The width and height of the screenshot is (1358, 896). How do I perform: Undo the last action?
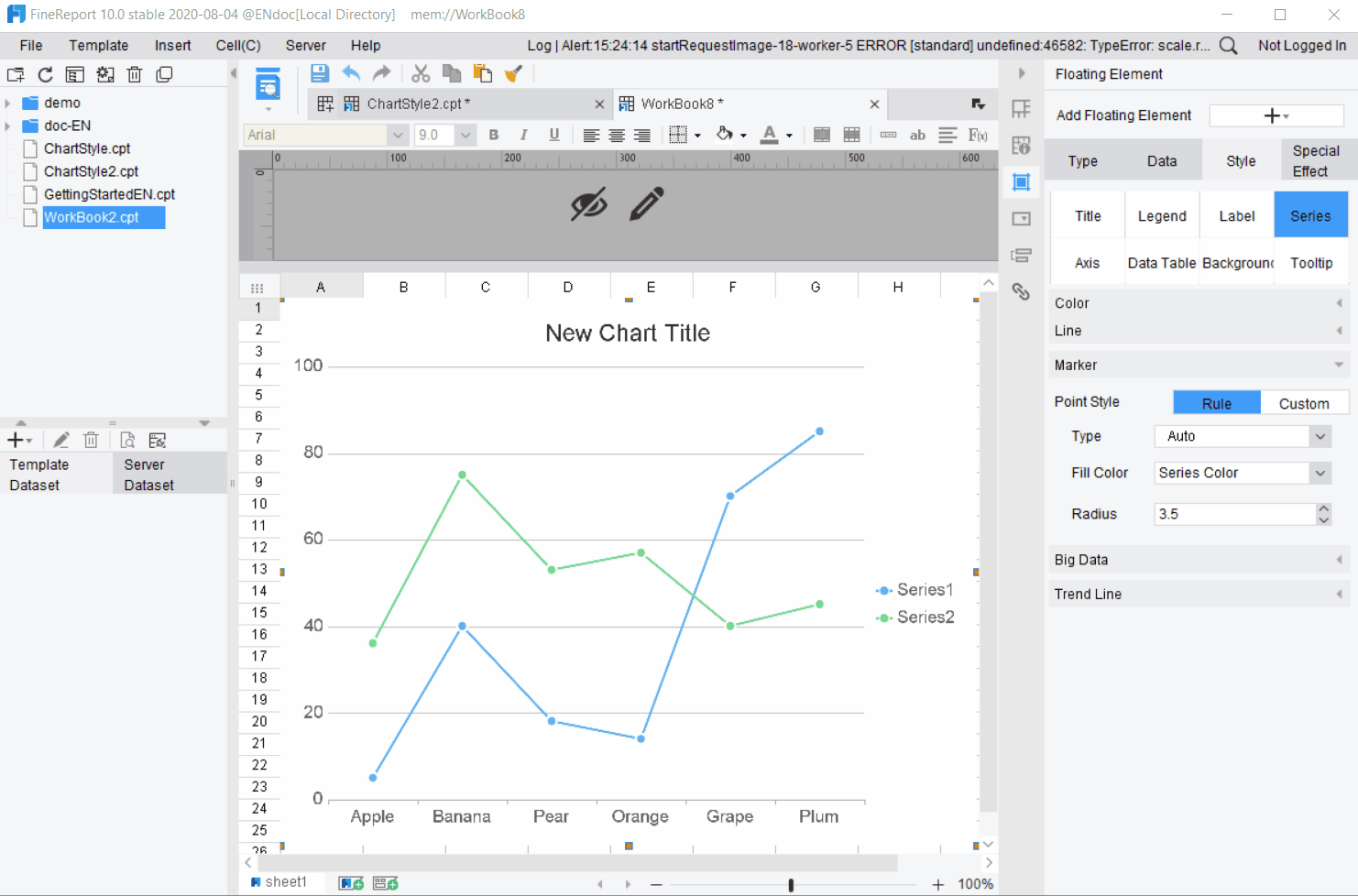coord(351,73)
